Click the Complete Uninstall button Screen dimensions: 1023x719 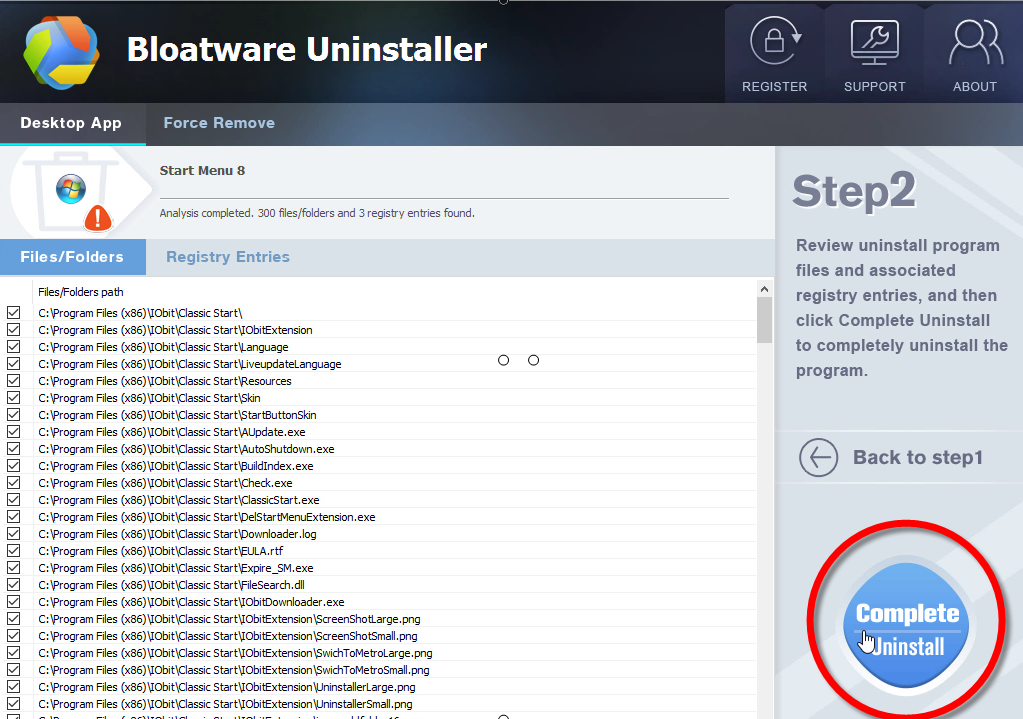[x=906, y=626]
